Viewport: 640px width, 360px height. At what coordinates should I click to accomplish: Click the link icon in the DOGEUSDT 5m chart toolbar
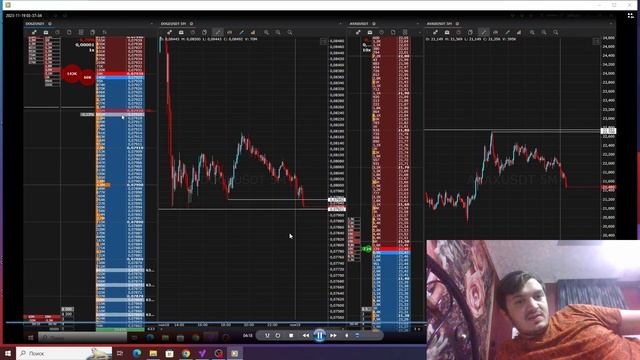[x=169, y=32]
